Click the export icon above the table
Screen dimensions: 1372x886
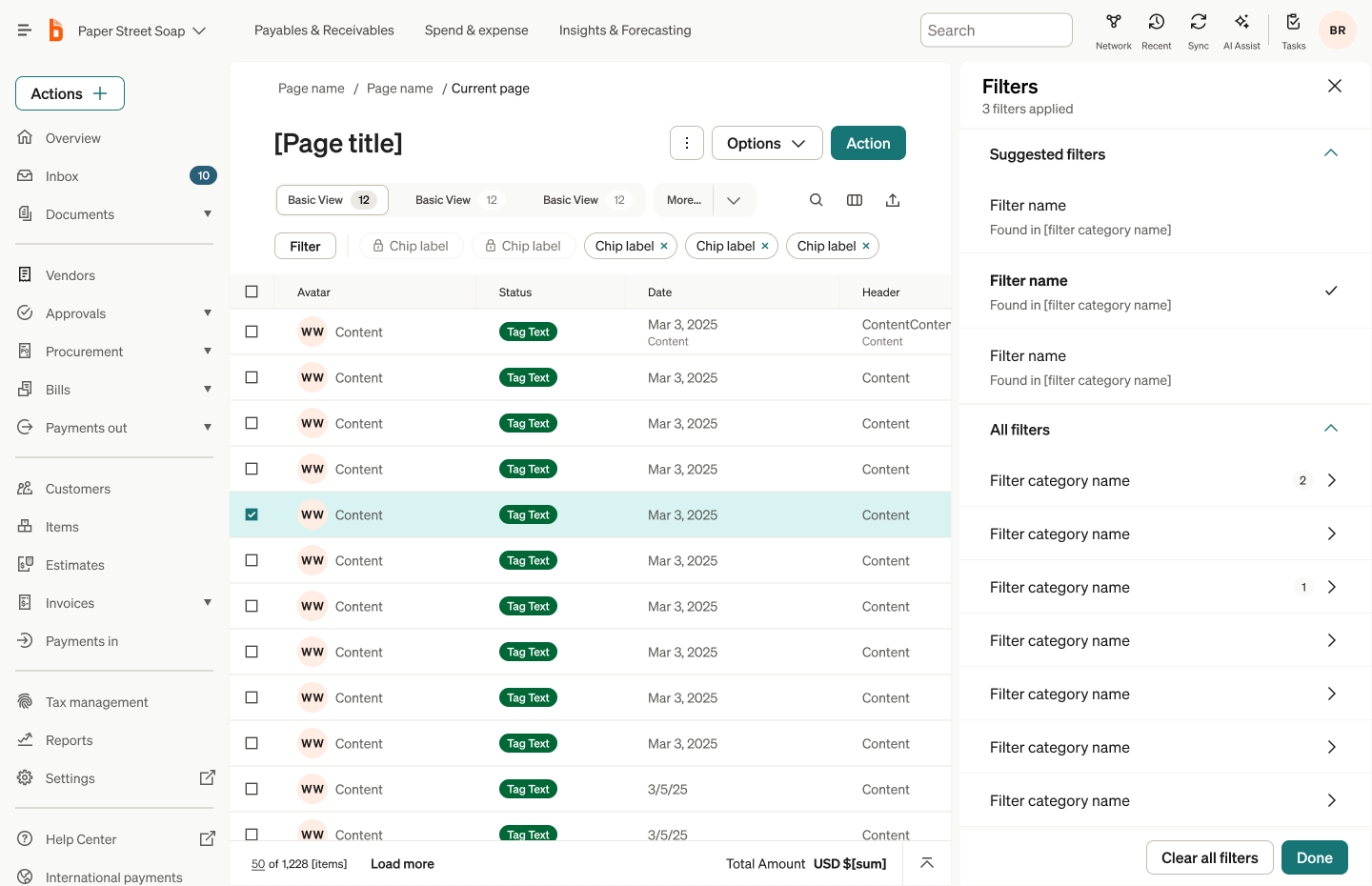[x=892, y=200]
